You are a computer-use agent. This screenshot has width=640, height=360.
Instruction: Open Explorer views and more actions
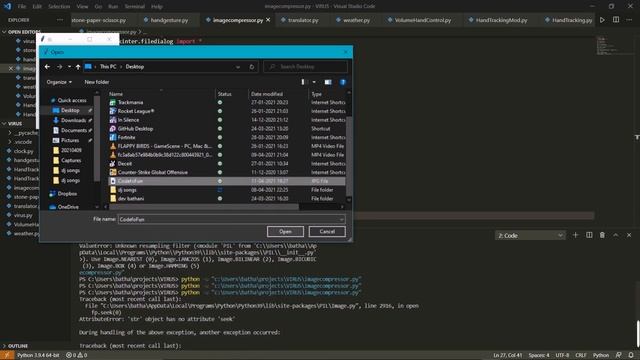point(60,20)
